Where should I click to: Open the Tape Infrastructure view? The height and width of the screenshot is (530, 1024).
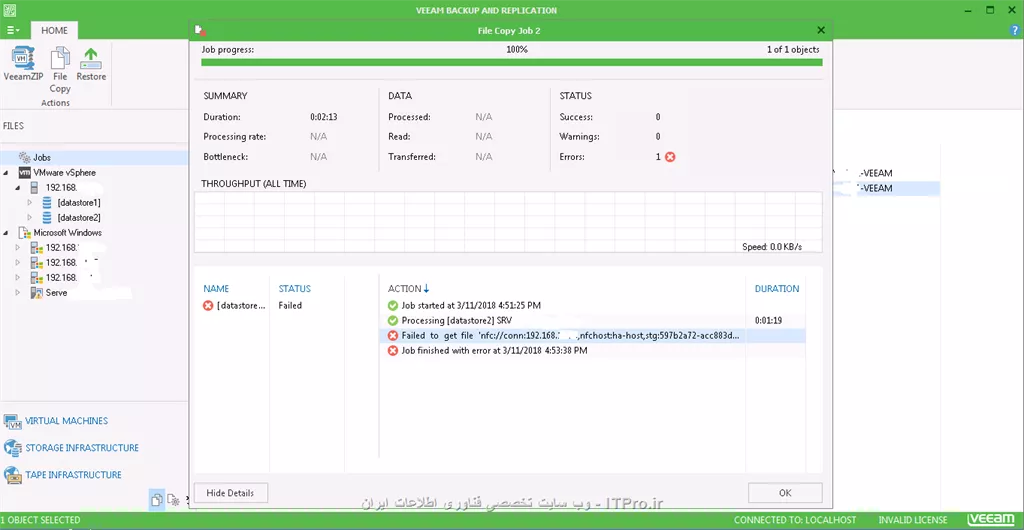click(73, 475)
